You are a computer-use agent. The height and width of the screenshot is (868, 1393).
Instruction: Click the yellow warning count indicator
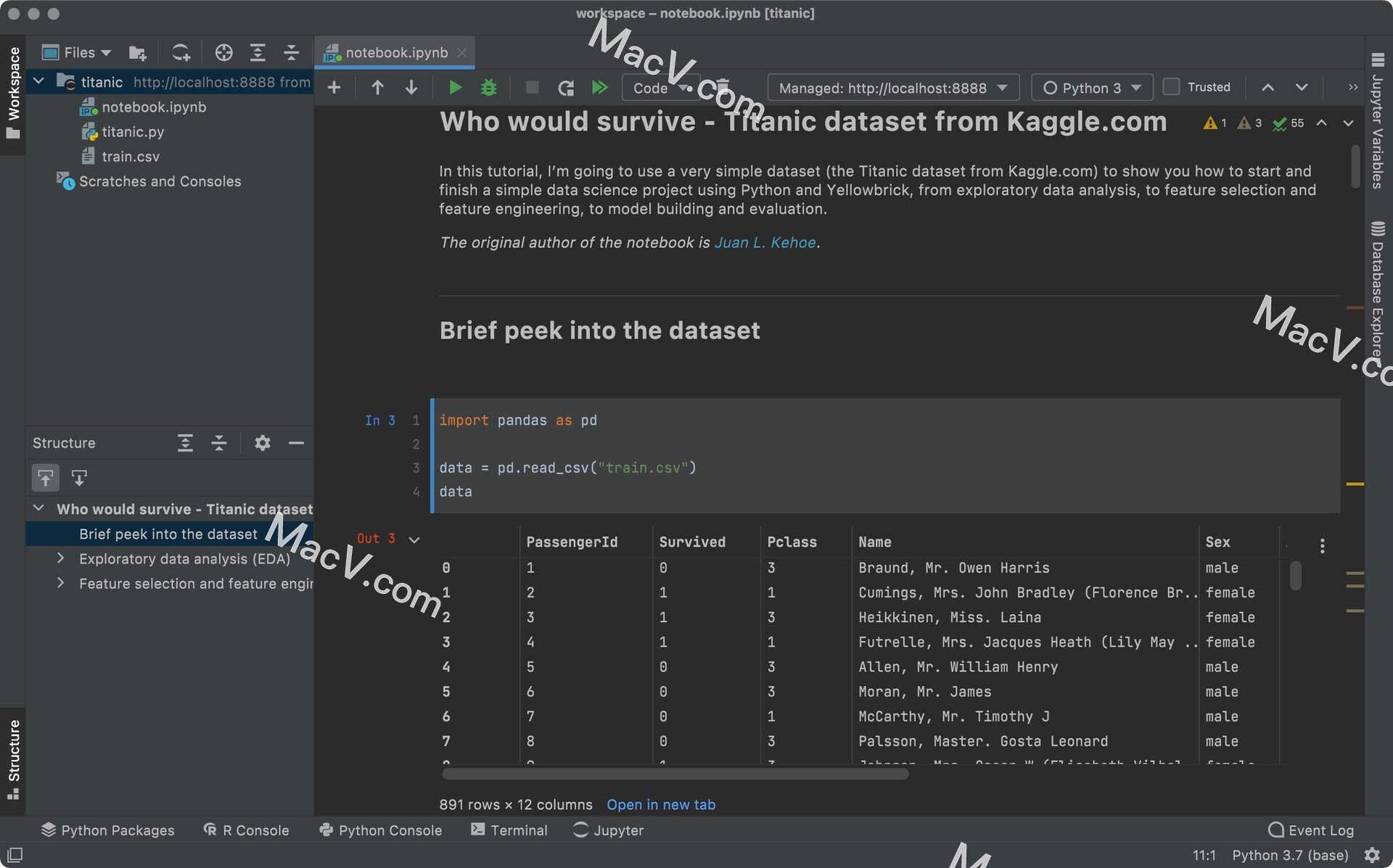1215,123
